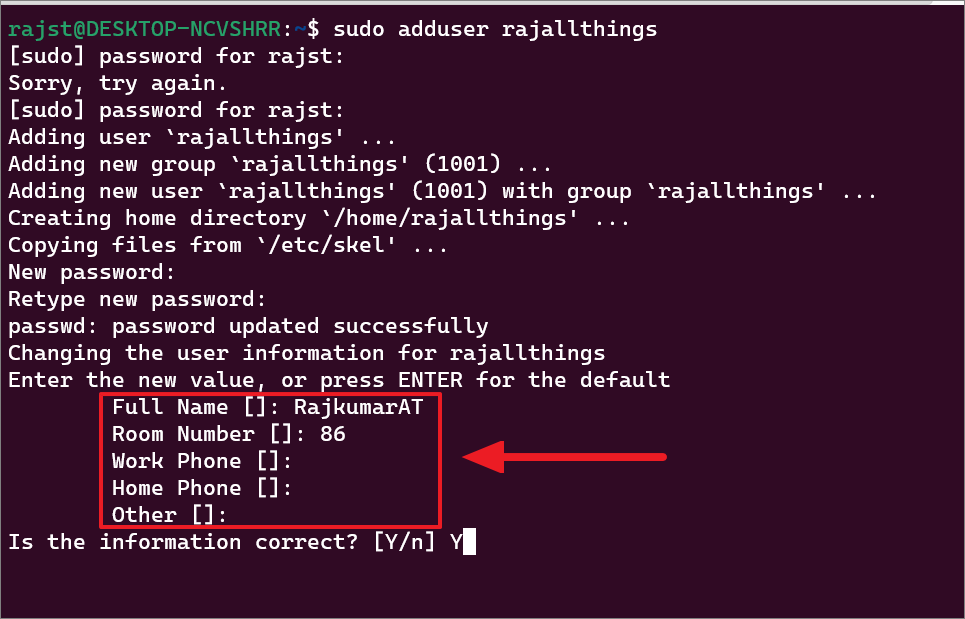Click the blinking cursor block after Y
Image resolution: width=965 pixels, height=619 pixels.
469,542
